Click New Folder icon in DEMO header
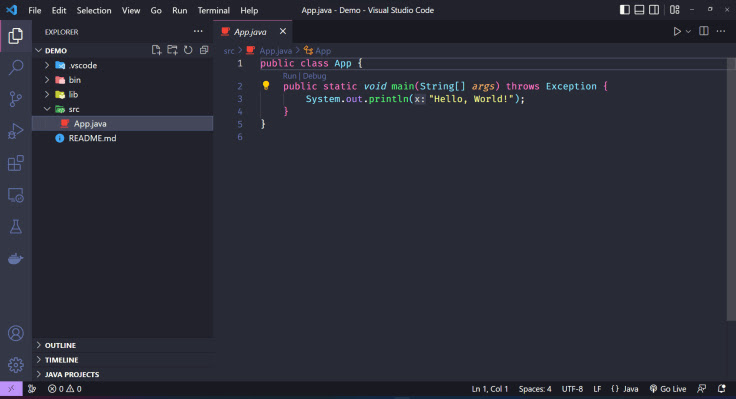This screenshot has width=736, height=399. tap(172, 50)
